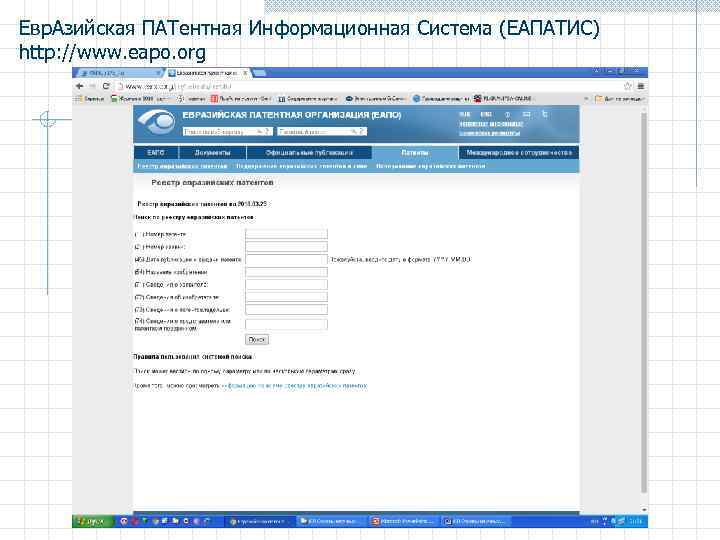
Task: Open the Документы menu item
Action: pos(213,152)
